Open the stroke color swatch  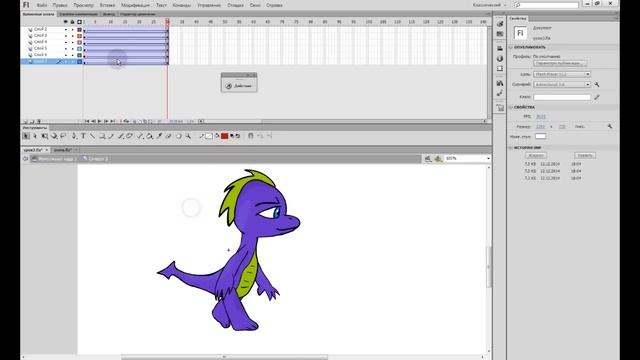[209, 136]
